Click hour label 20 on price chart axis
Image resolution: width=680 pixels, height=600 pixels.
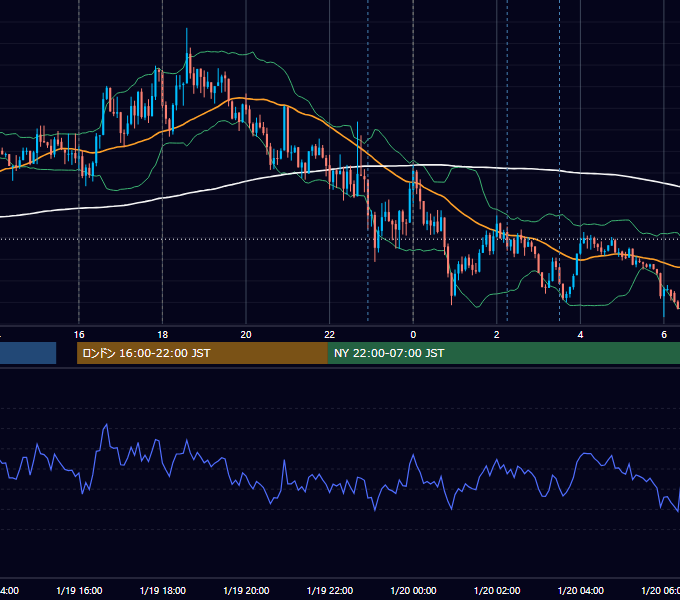click(x=246, y=335)
